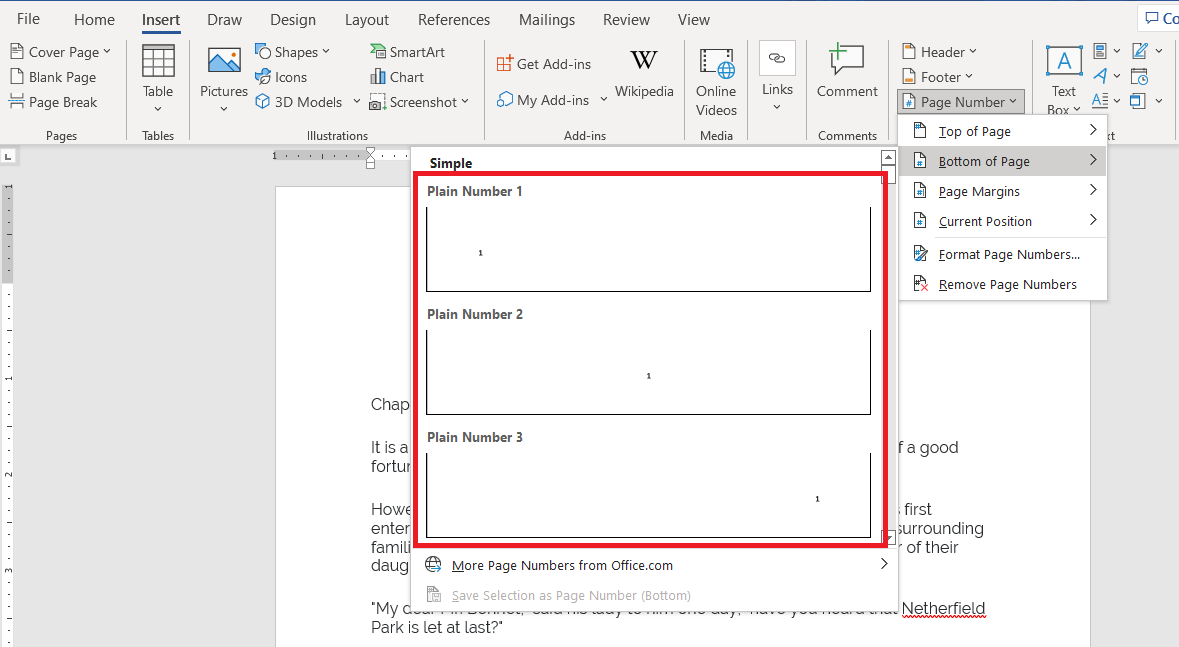Image resolution: width=1179 pixels, height=647 pixels.
Task: Open the Current Position submenu
Action: point(1002,221)
